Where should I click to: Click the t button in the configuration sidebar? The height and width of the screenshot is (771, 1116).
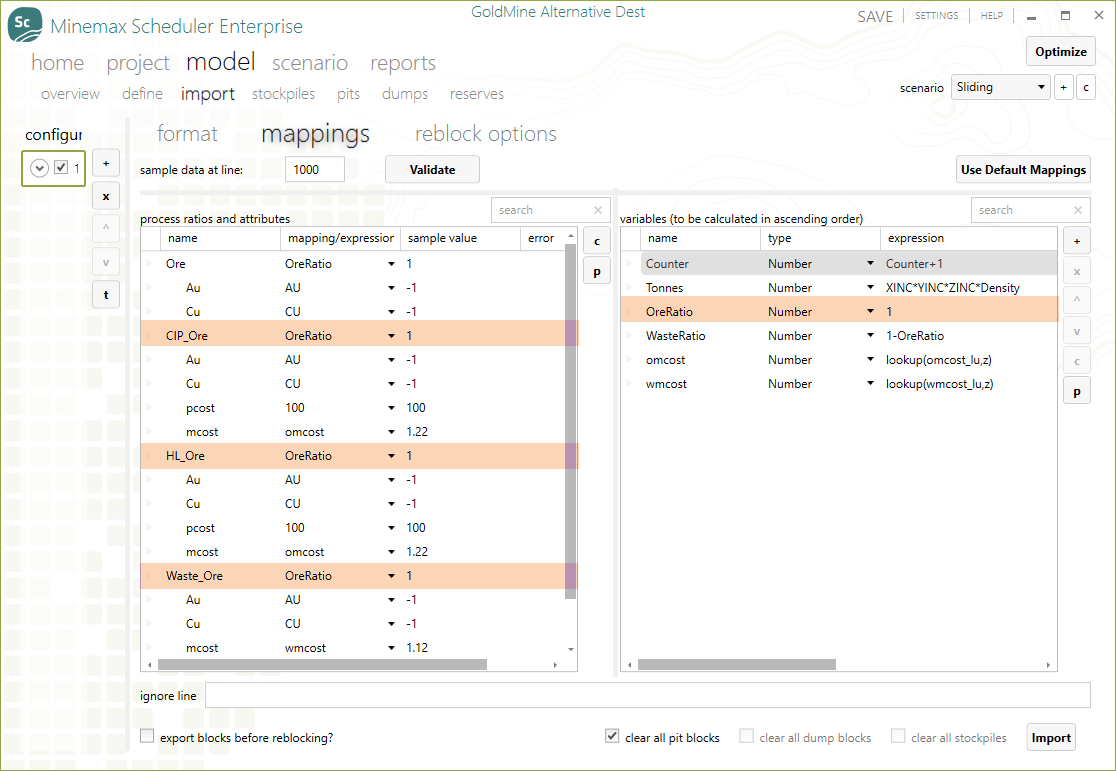click(x=106, y=295)
